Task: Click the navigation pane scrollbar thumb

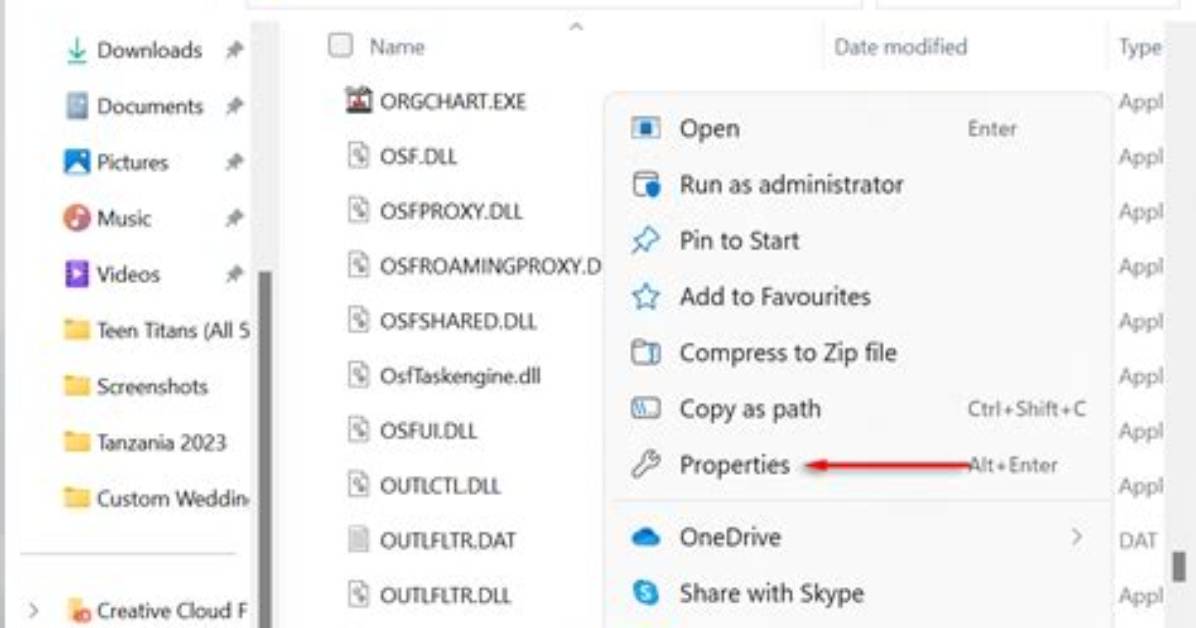Action: point(265,449)
